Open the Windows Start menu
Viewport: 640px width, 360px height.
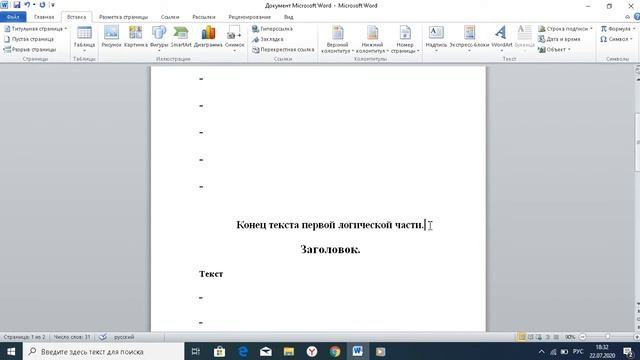click(x=11, y=351)
